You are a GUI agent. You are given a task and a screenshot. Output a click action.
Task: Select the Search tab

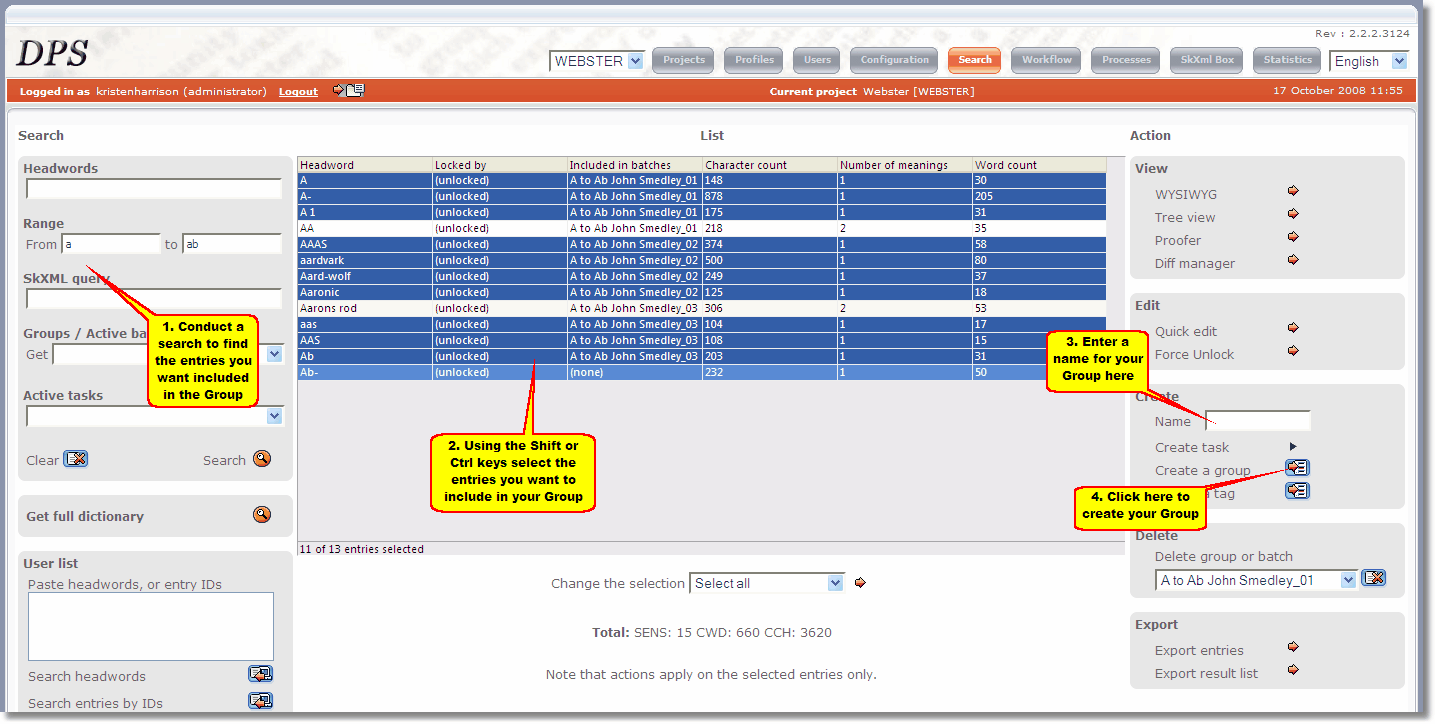click(x=974, y=60)
